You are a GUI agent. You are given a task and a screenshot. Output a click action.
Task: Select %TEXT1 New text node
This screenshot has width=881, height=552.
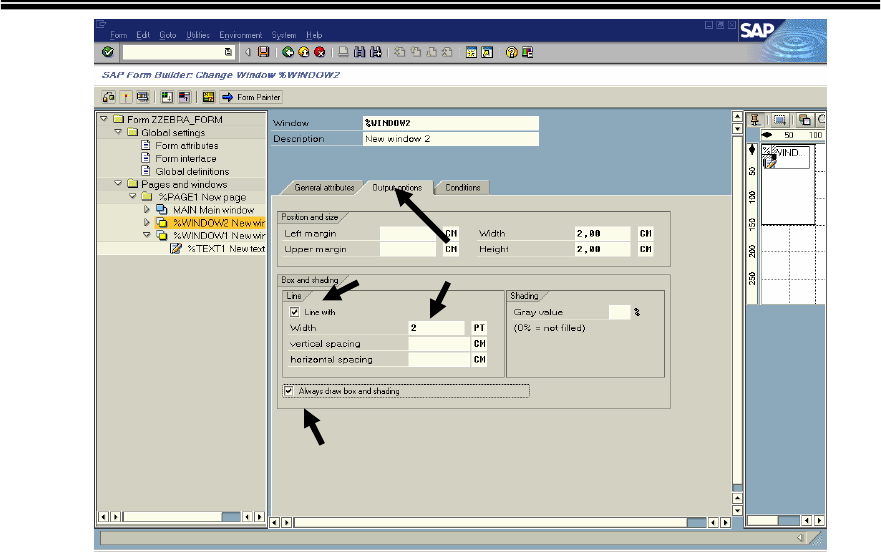pyautogui.click(x=226, y=248)
